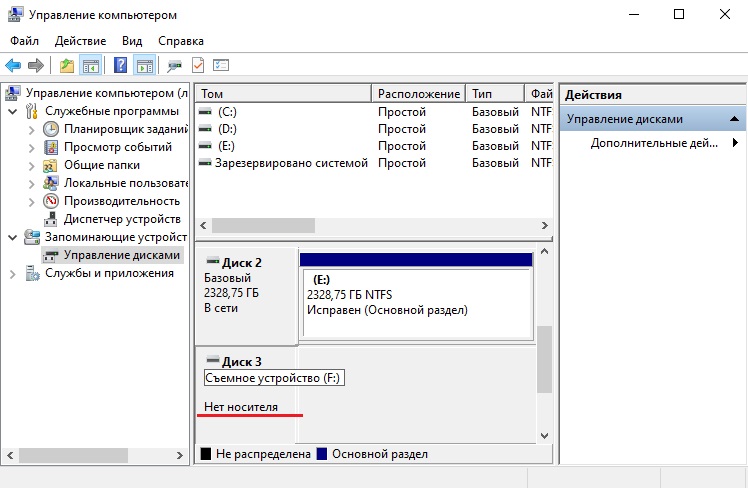This screenshot has height=488, width=748.
Task: Expand the Общие папки branch
Action: pos(31,166)
